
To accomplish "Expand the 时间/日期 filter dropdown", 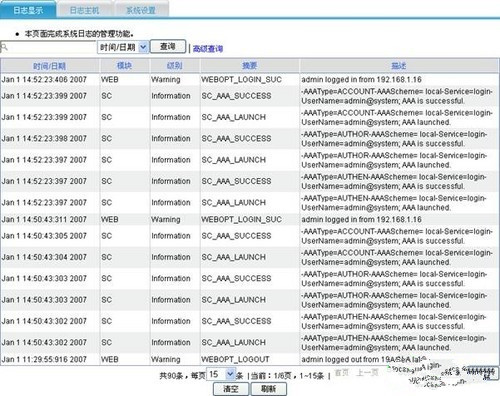I will pyautogui.click(x=122, y=47).
